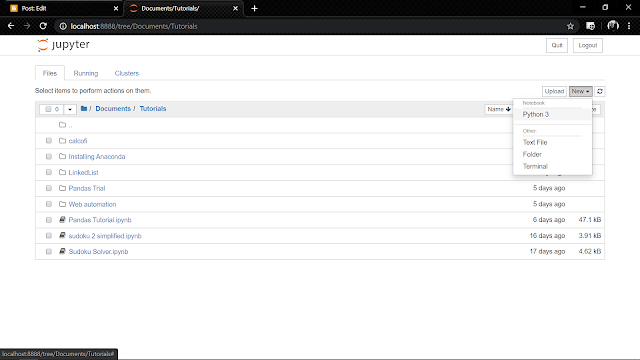640x360 pixels.
Task: Check the LinkedList checkbox
Action: tap(49, 172)
